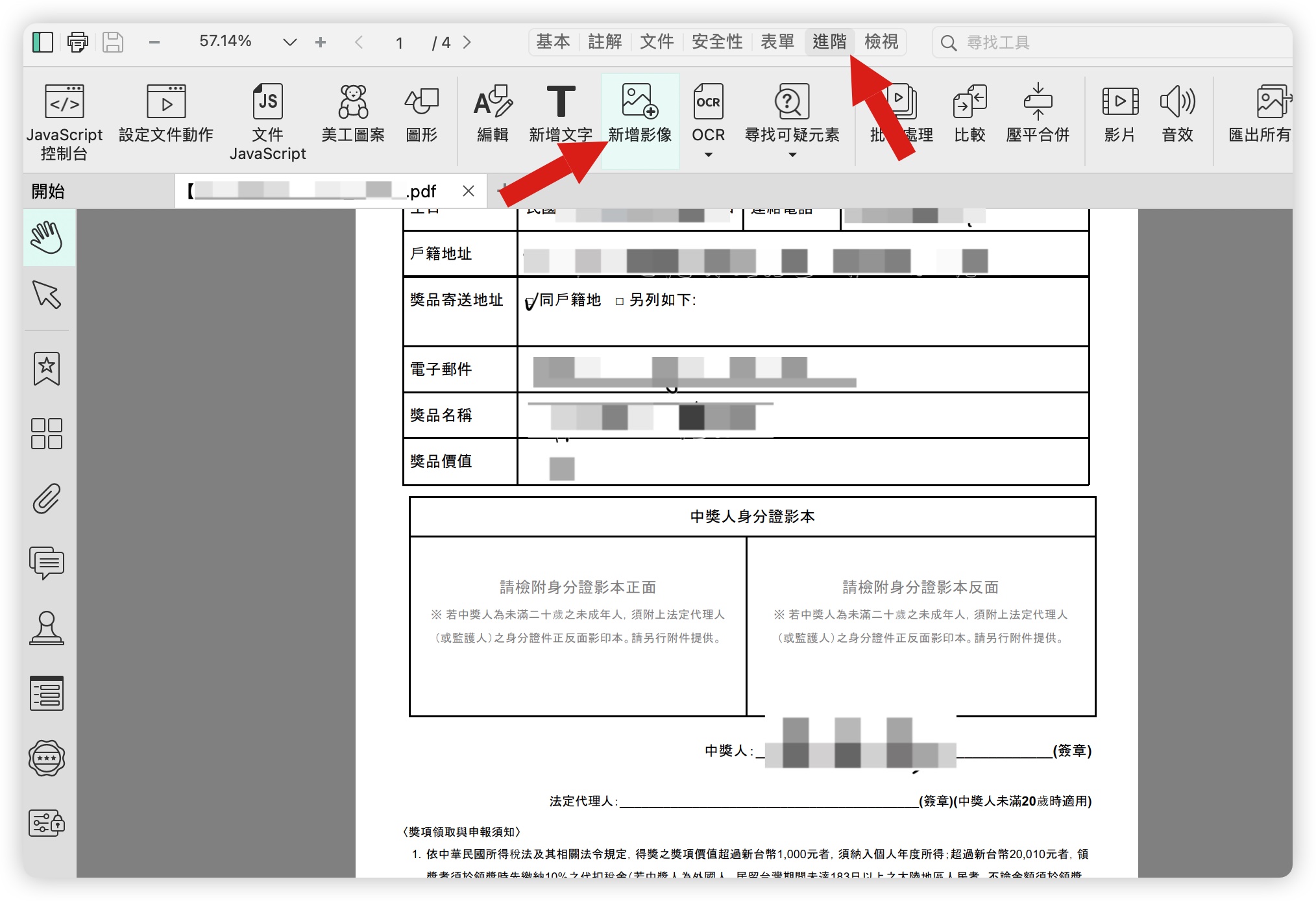Open the comments panel
Screen dimensions: 1316x901
47,563
